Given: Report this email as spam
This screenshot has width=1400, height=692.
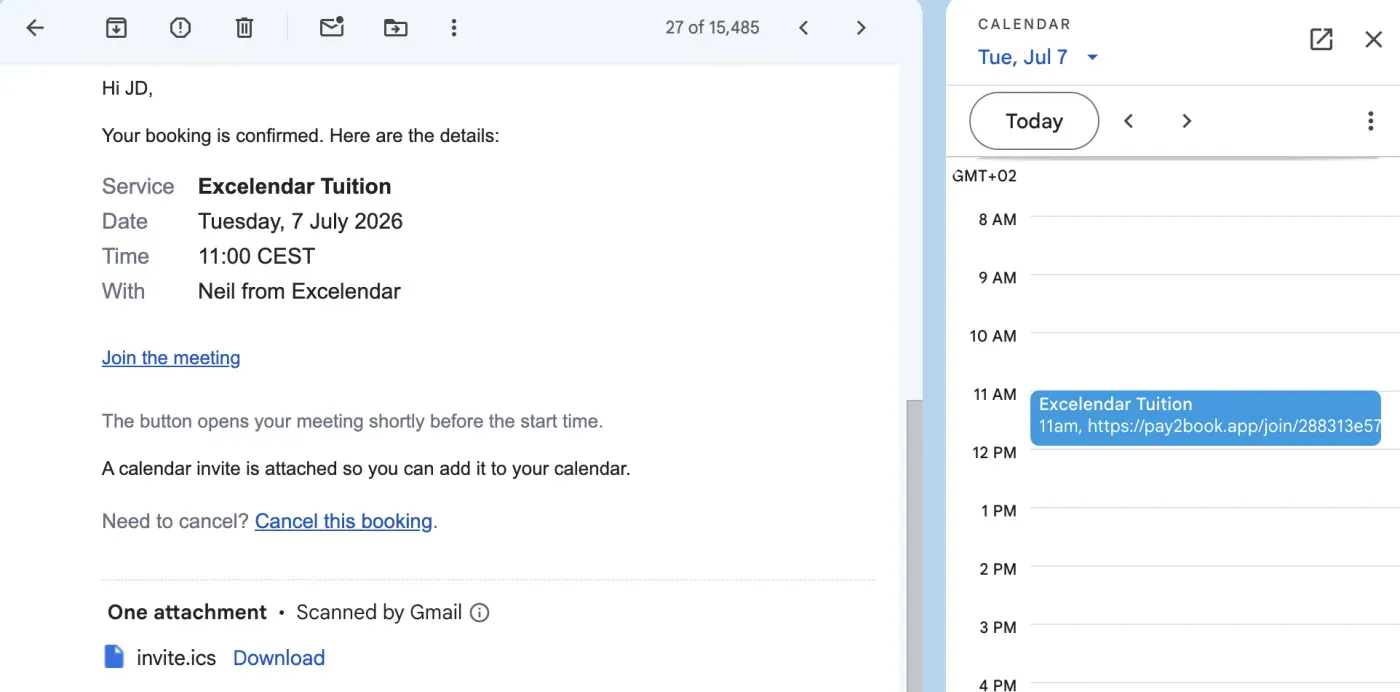Looking at the screenshot, I should click(180, 28).
